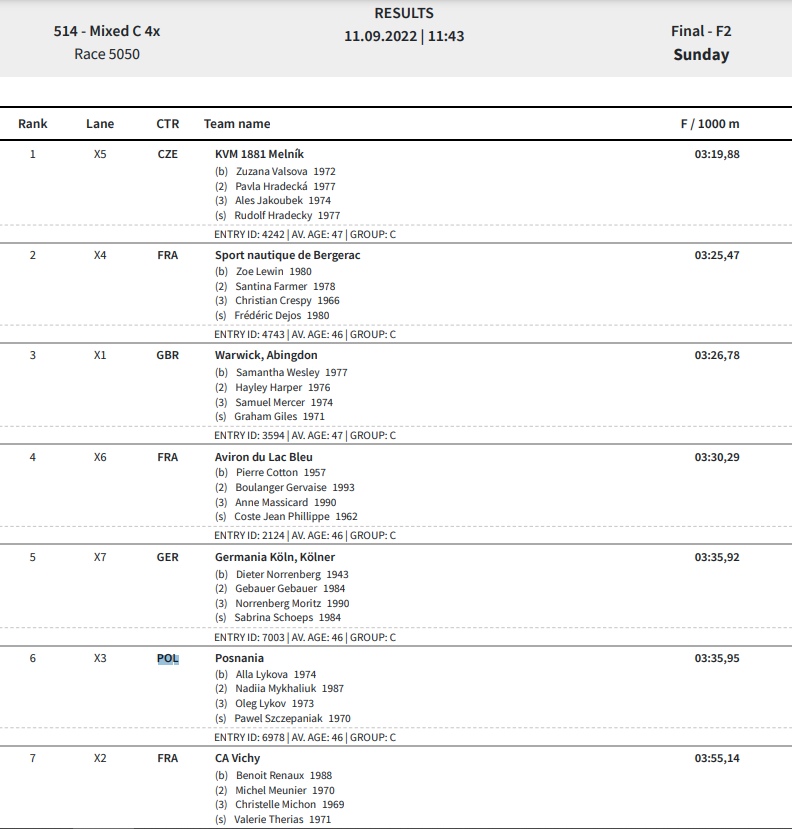Click the Final - F2 heading
The width and height of the screenshot is (792, 829).
coord(701,31)
